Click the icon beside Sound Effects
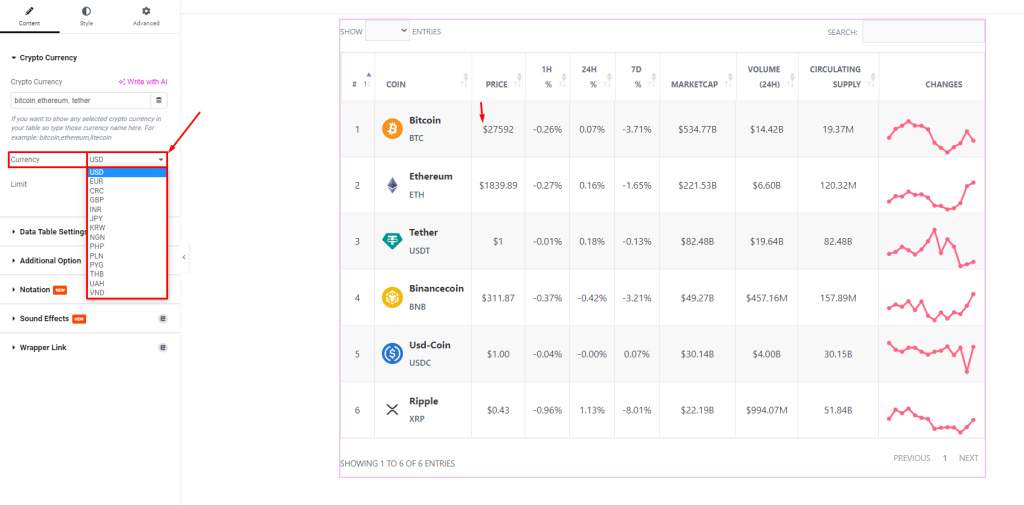This screenshot has width=1024, height=505. (163, 319)
